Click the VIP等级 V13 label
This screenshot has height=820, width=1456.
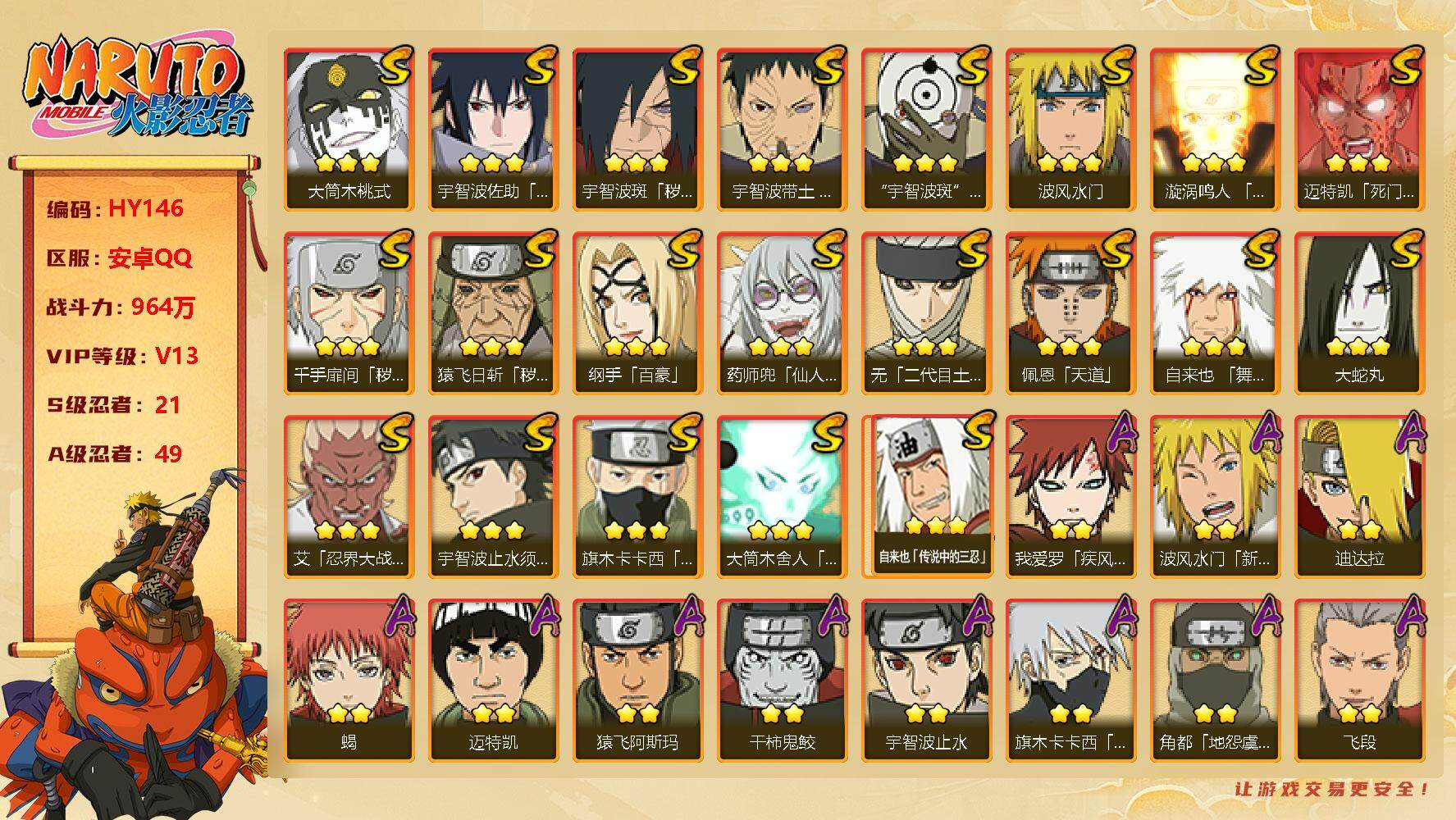(122, 356)
